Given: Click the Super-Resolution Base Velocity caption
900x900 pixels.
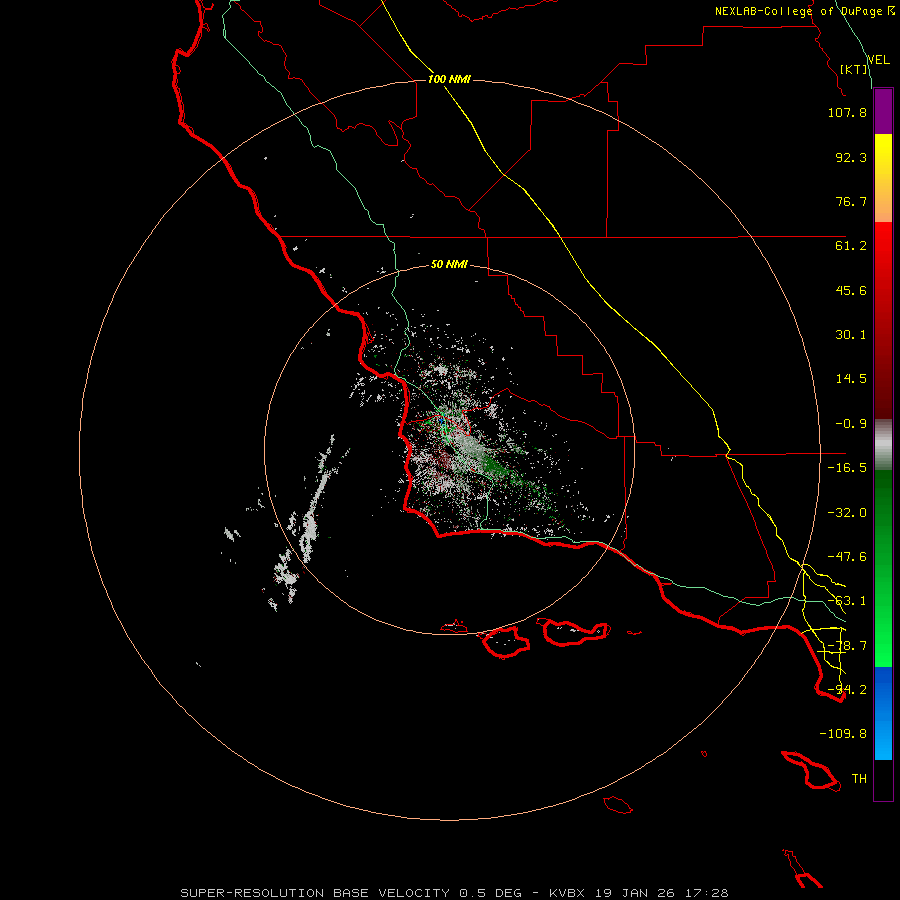Looking at the screenshot, I should point(454,893).
